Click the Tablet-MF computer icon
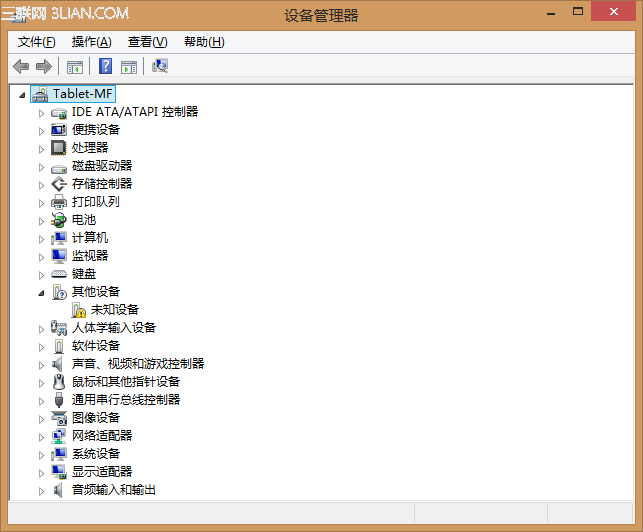 (x=41, y=94)
